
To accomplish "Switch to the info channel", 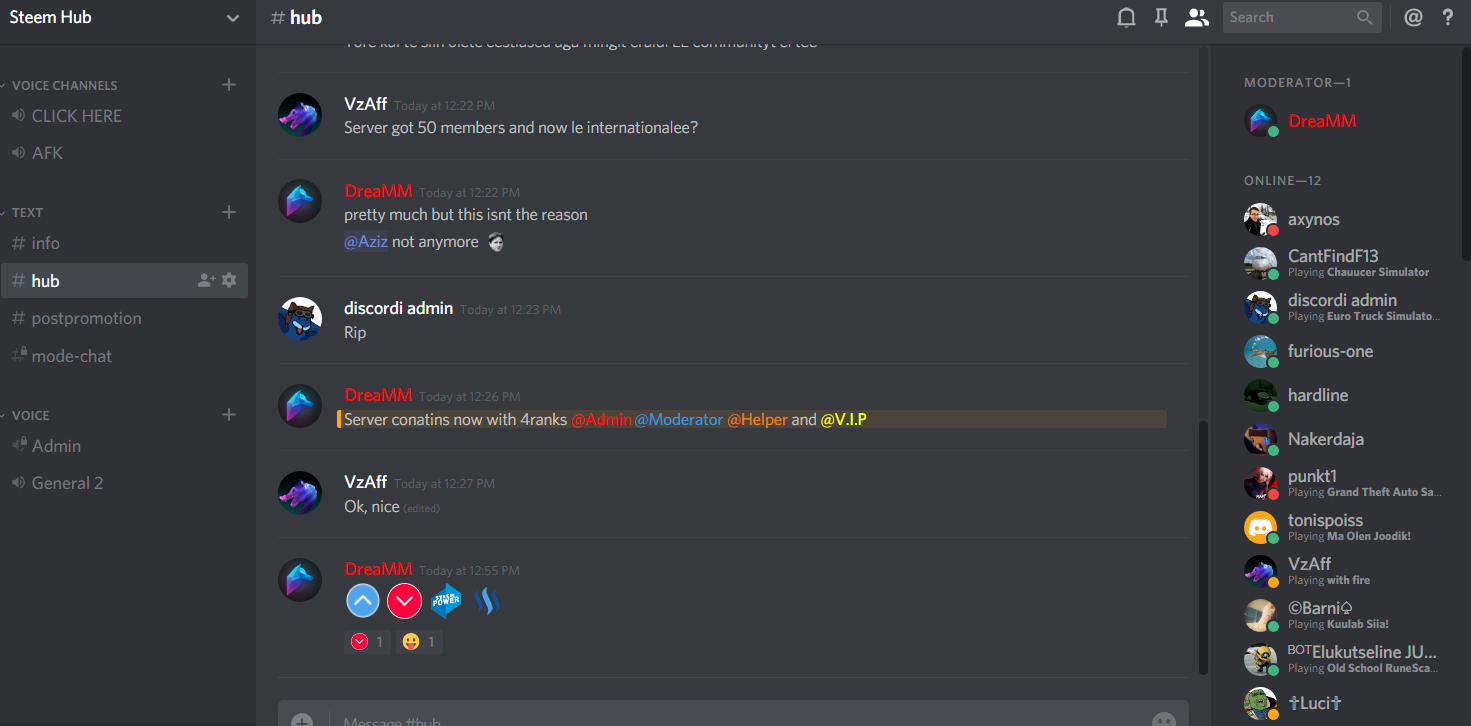I will coord(124,243).
